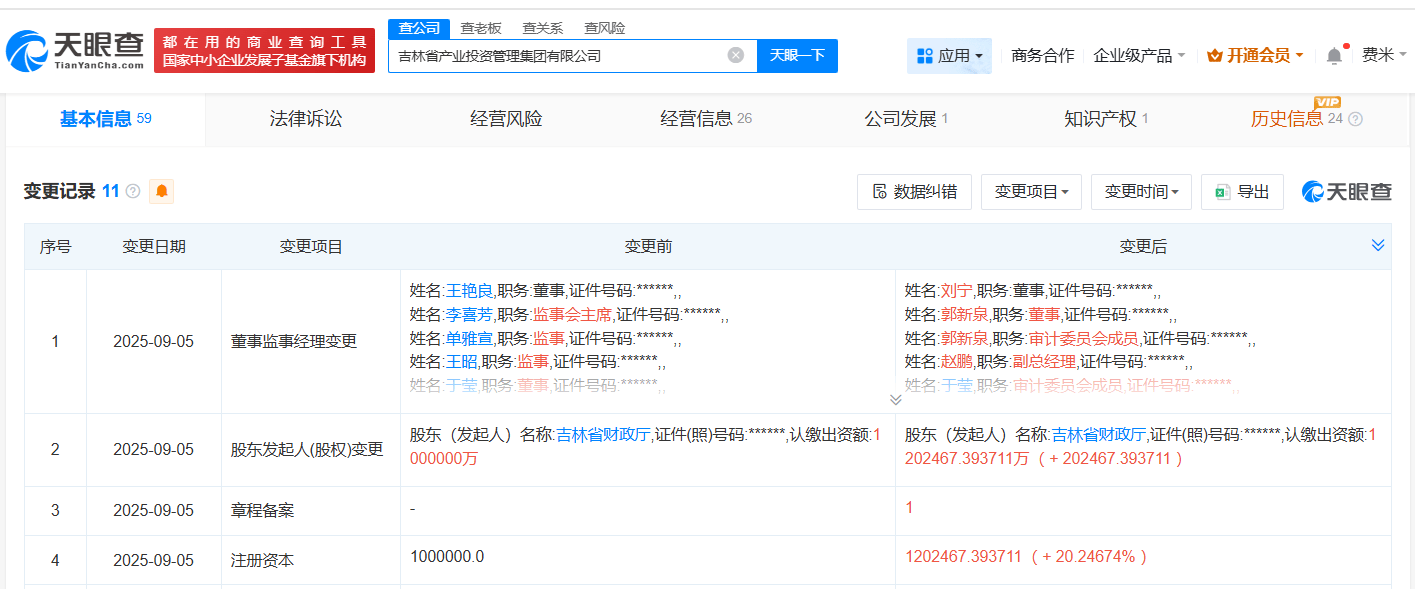Select the 查老板 search tab

click(x=481, y=28)
